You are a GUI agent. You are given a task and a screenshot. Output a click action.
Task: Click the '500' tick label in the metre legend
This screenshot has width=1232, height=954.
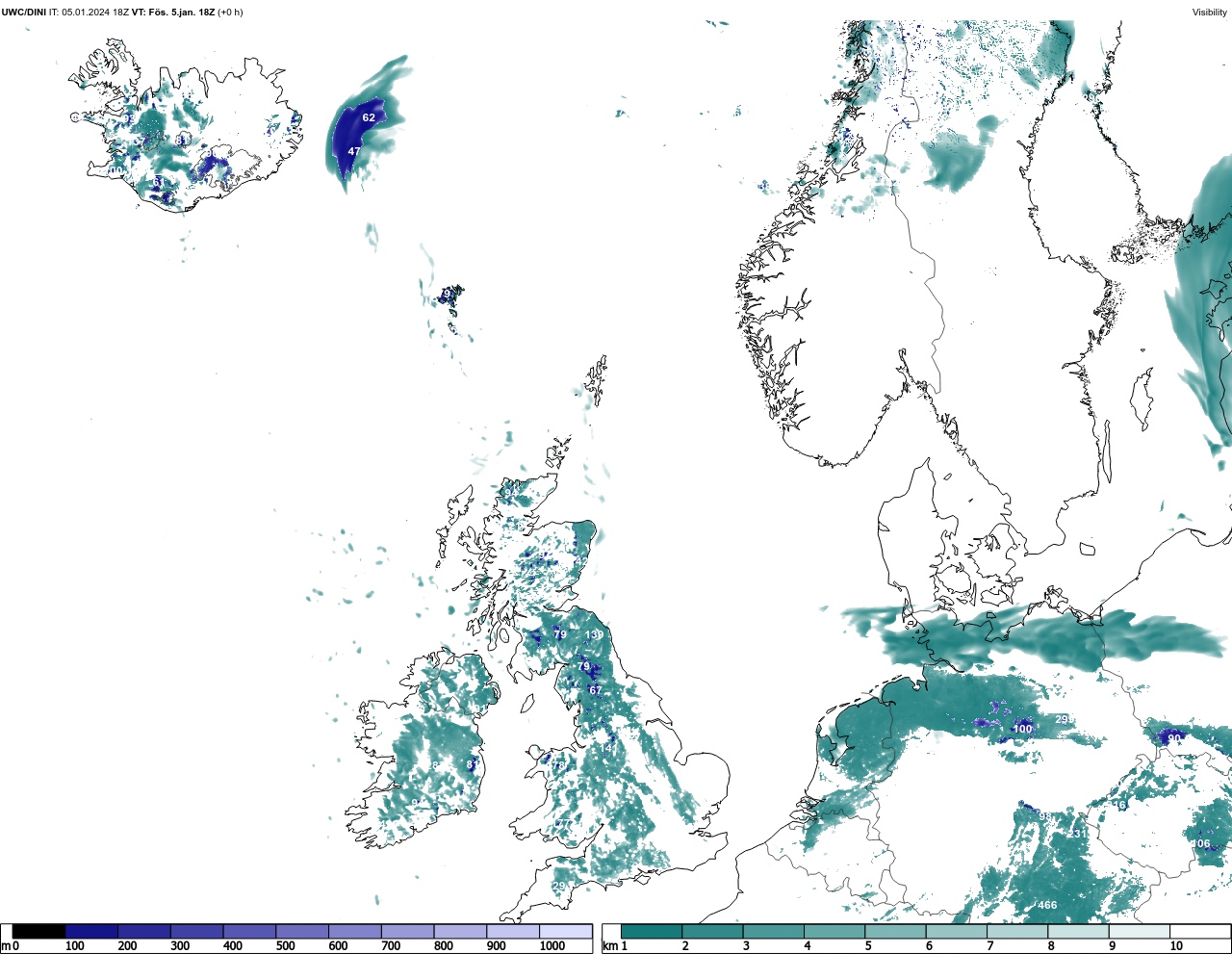285,946
